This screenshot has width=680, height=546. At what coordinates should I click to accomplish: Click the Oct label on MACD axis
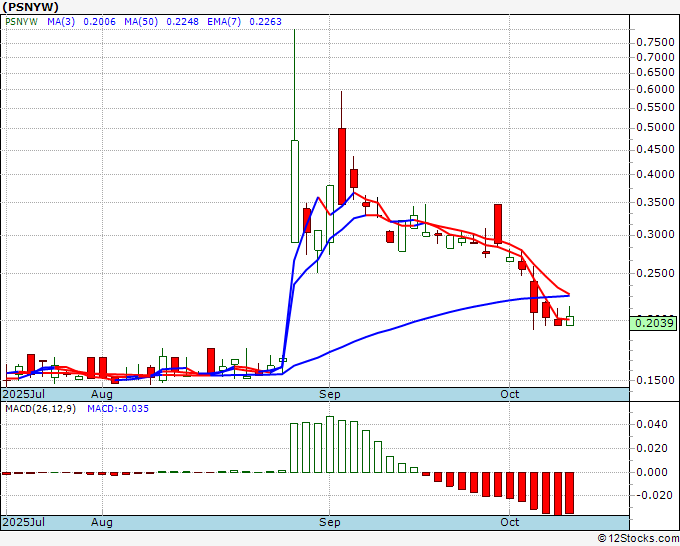point(510,522)
